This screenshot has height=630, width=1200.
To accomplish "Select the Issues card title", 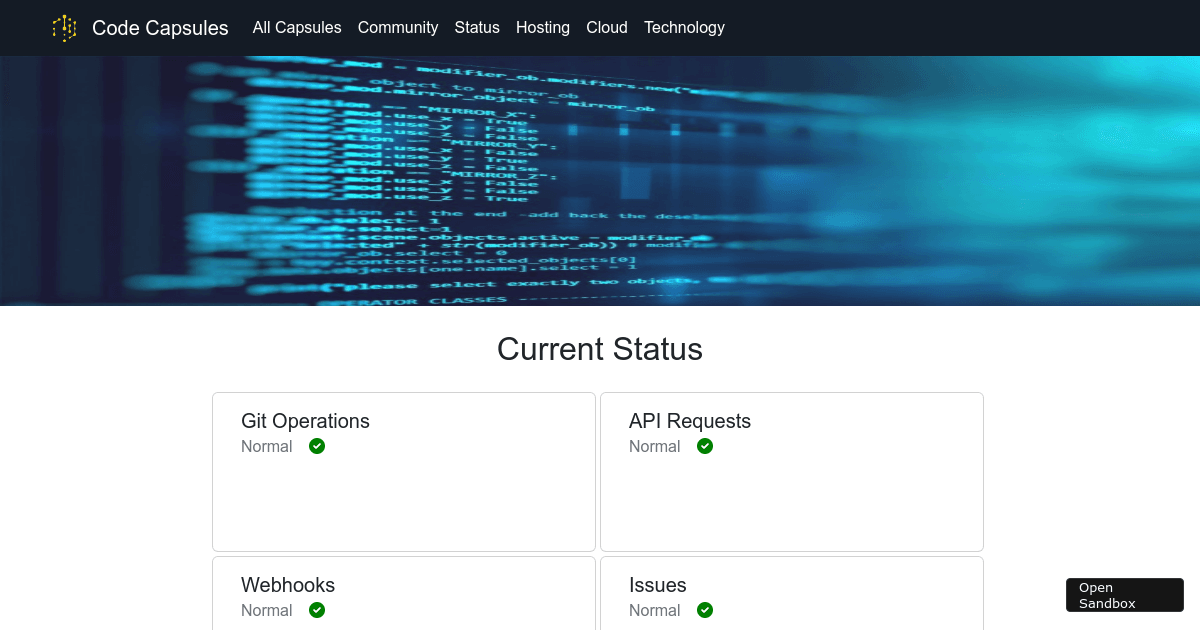I will point(658,585).
